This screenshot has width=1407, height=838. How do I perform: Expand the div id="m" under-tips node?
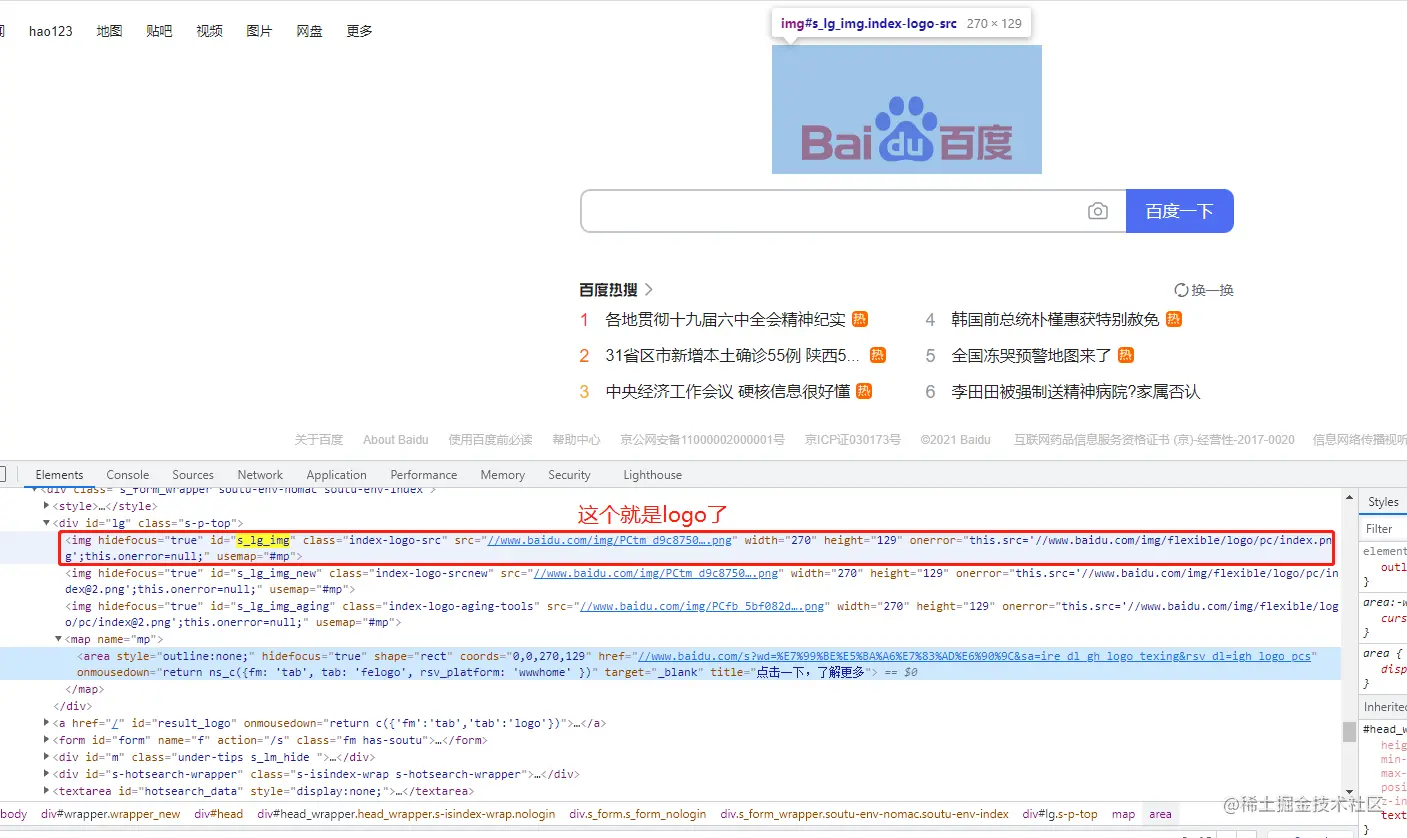(x=46, y=757)
